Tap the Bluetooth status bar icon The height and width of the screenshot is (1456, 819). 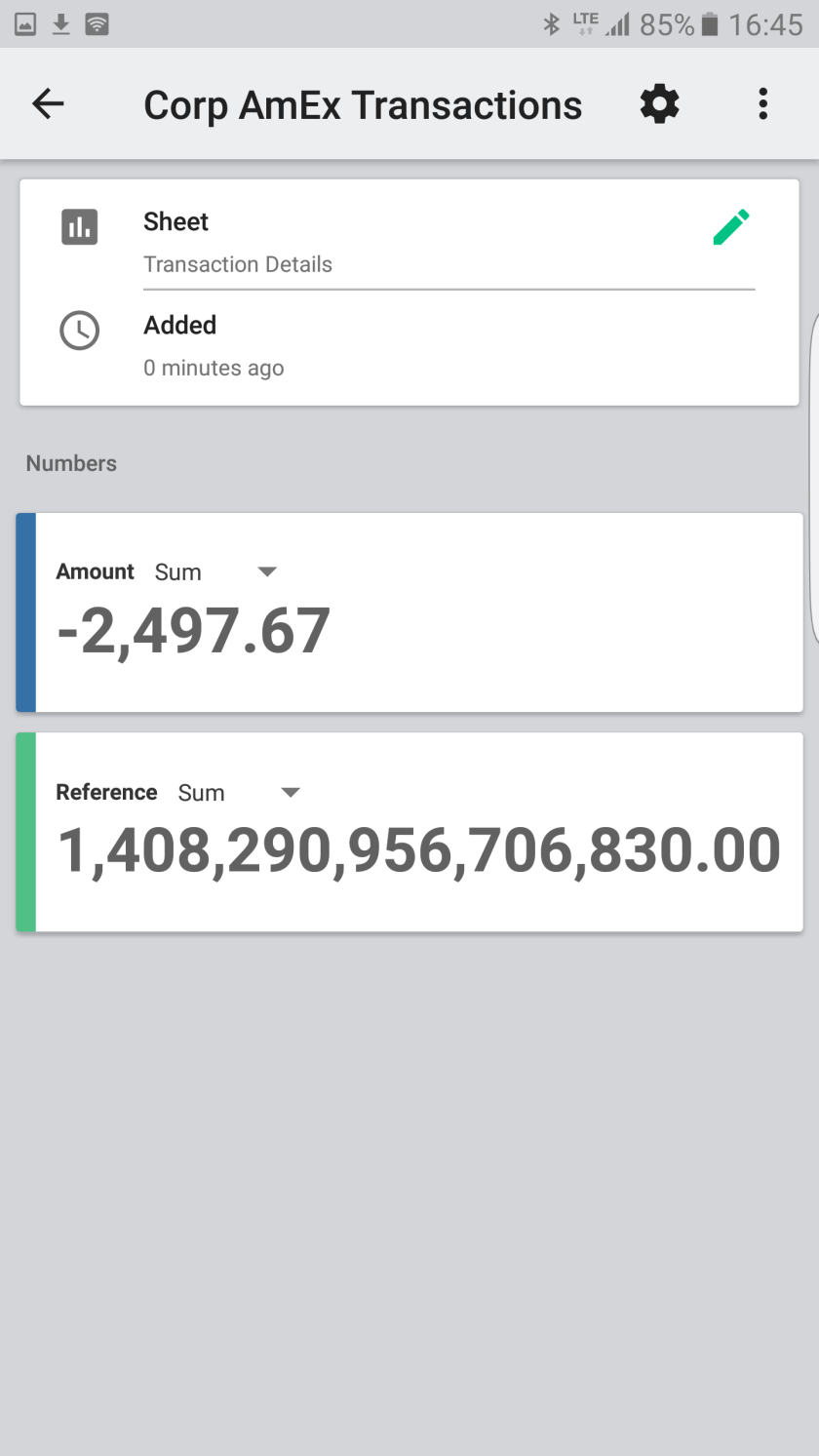(x=551, y=23)
